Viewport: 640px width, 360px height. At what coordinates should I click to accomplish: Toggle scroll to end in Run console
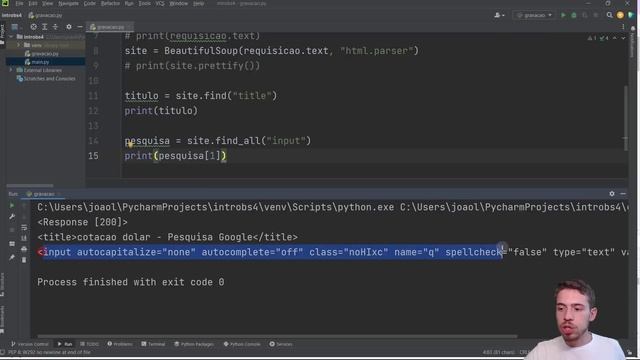tap(24, 238)
